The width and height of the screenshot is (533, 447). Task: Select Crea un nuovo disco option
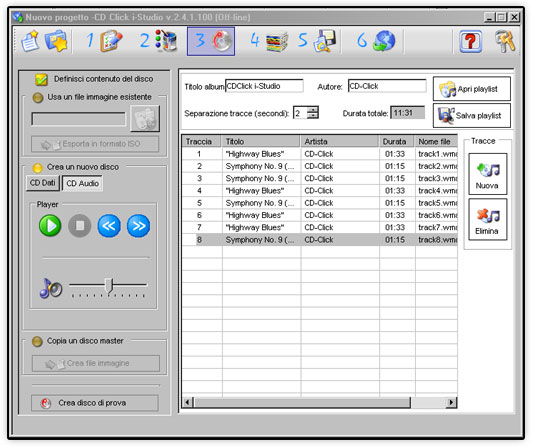37,168
